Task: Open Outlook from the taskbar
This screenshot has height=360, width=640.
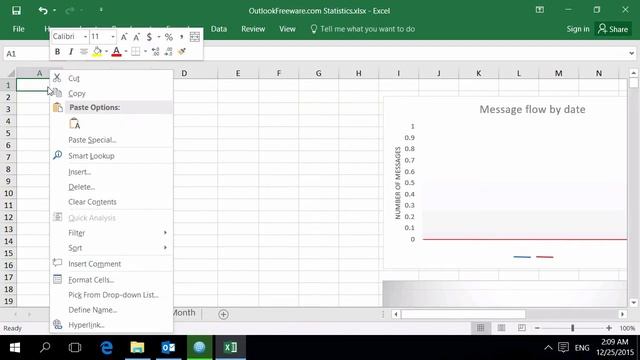Action: point(168,347)
